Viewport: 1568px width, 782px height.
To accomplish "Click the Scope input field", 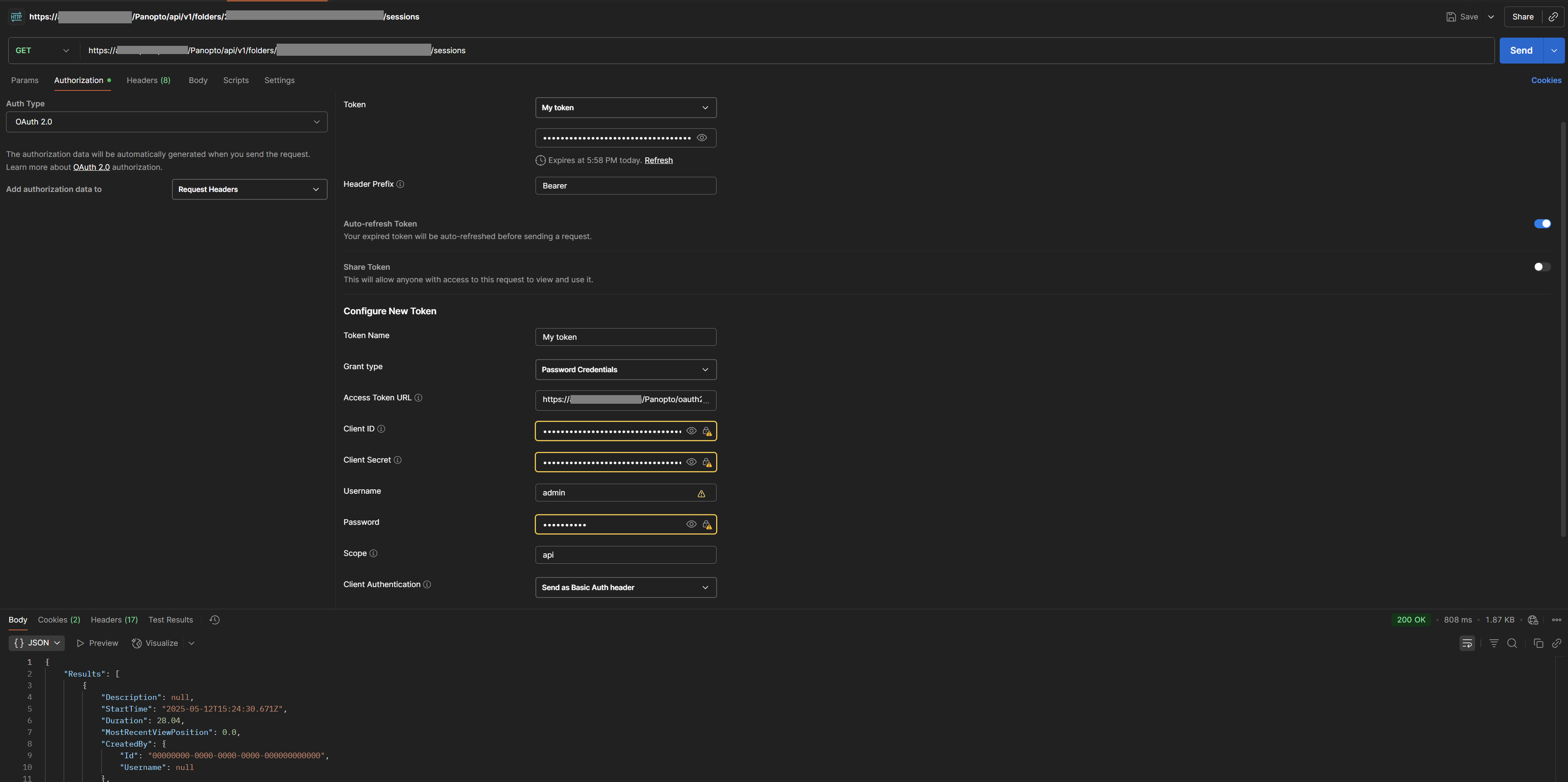I will (x=626, y=555).
